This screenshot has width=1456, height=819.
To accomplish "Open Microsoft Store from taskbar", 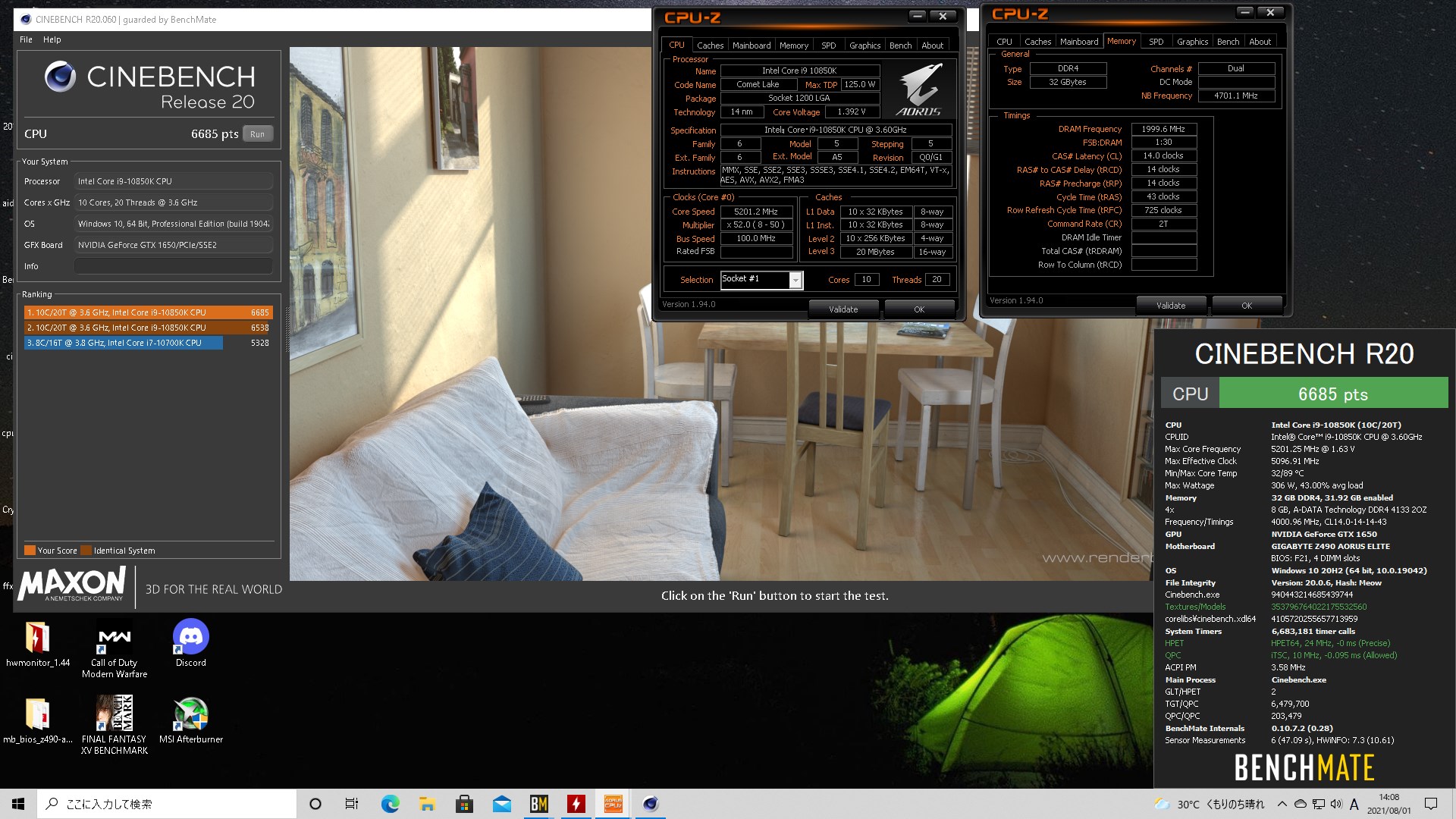I will (464, 804).
